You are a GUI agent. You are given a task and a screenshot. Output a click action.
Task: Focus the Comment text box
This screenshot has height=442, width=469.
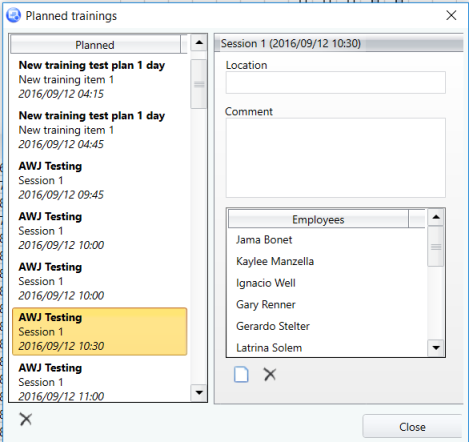coord(335,158)
